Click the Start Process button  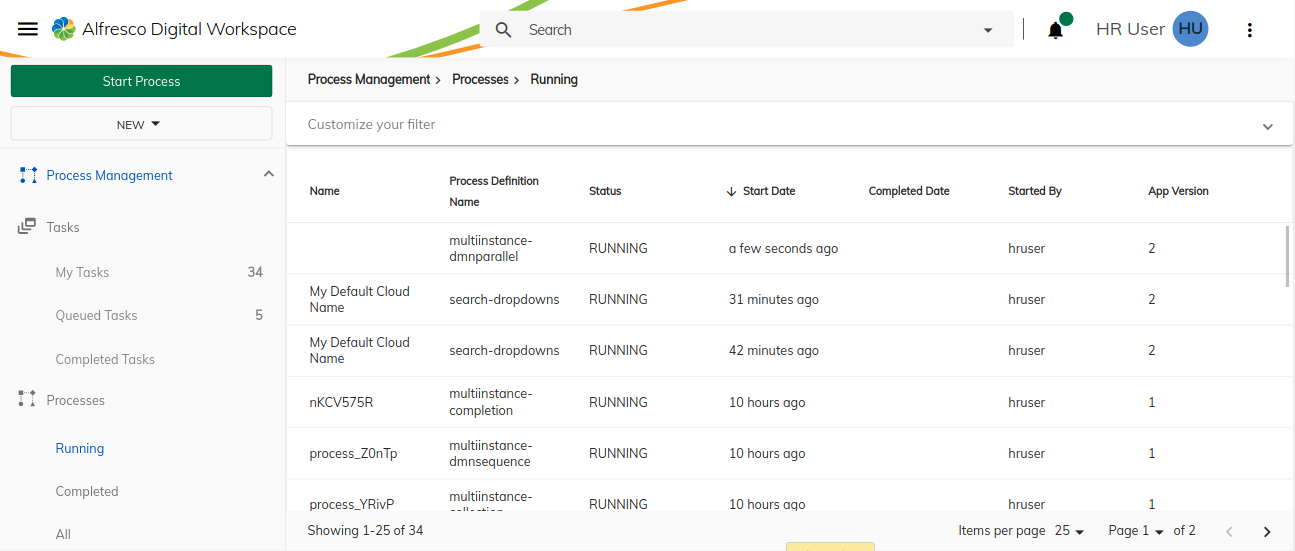pyautogui.click(x=141, y=81)
